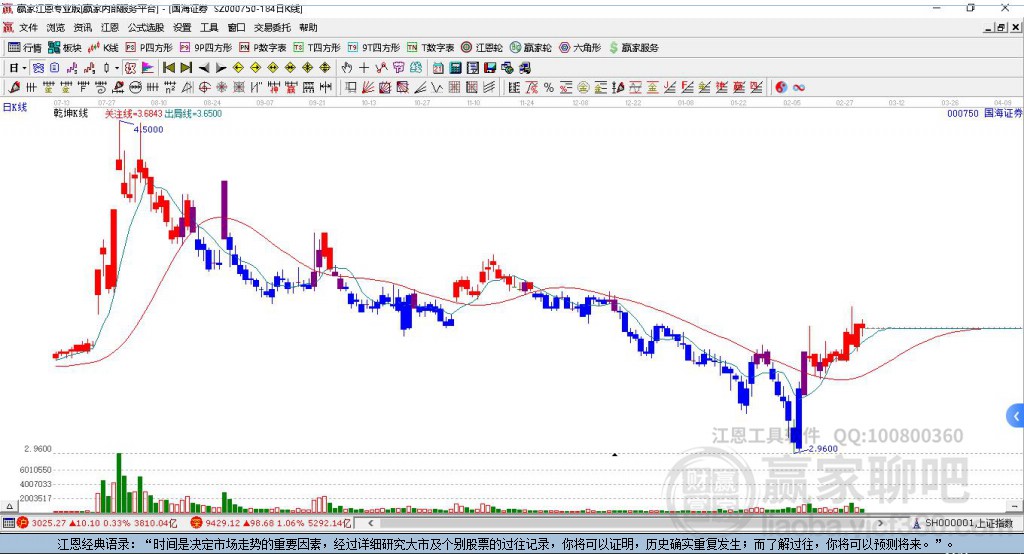Open the 设置 menu
The height and width of the screenshot is (554, 1024).
coord(182,27)
